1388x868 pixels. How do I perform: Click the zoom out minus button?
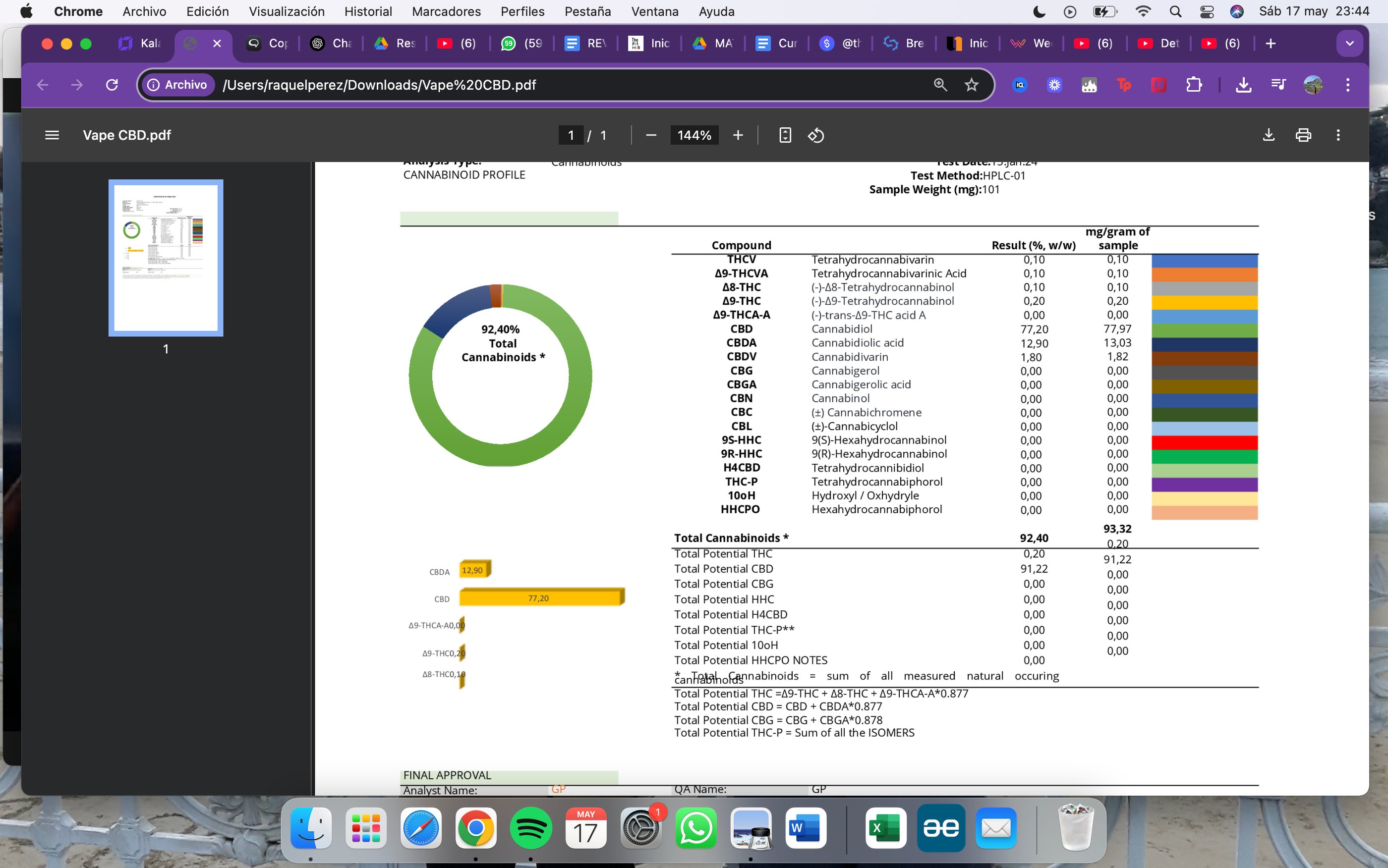click(x=651, y=135)
